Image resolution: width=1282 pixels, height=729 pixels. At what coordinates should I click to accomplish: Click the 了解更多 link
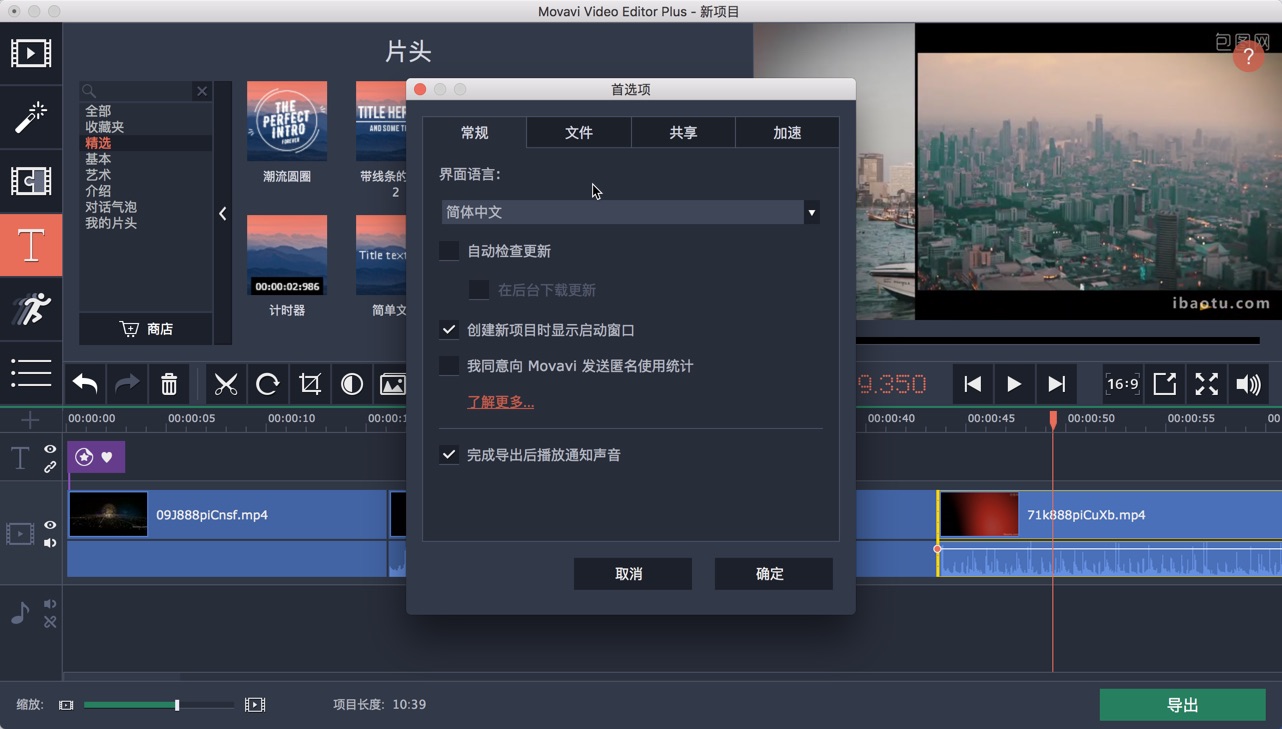(500, 400)
